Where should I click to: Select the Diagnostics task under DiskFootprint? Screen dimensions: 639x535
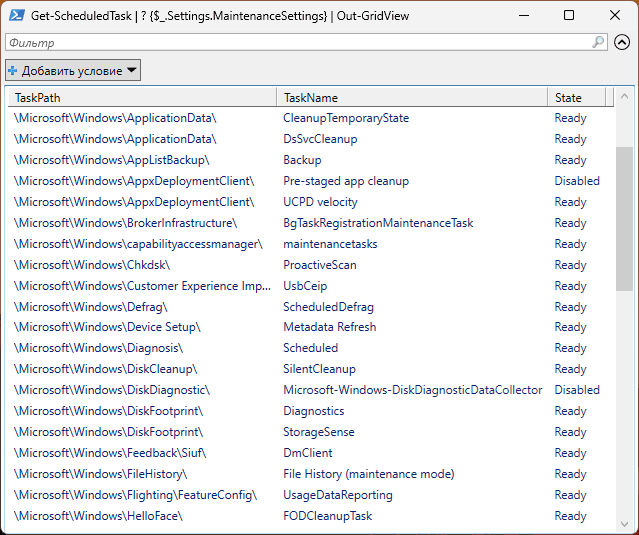(x=313, y=411)
